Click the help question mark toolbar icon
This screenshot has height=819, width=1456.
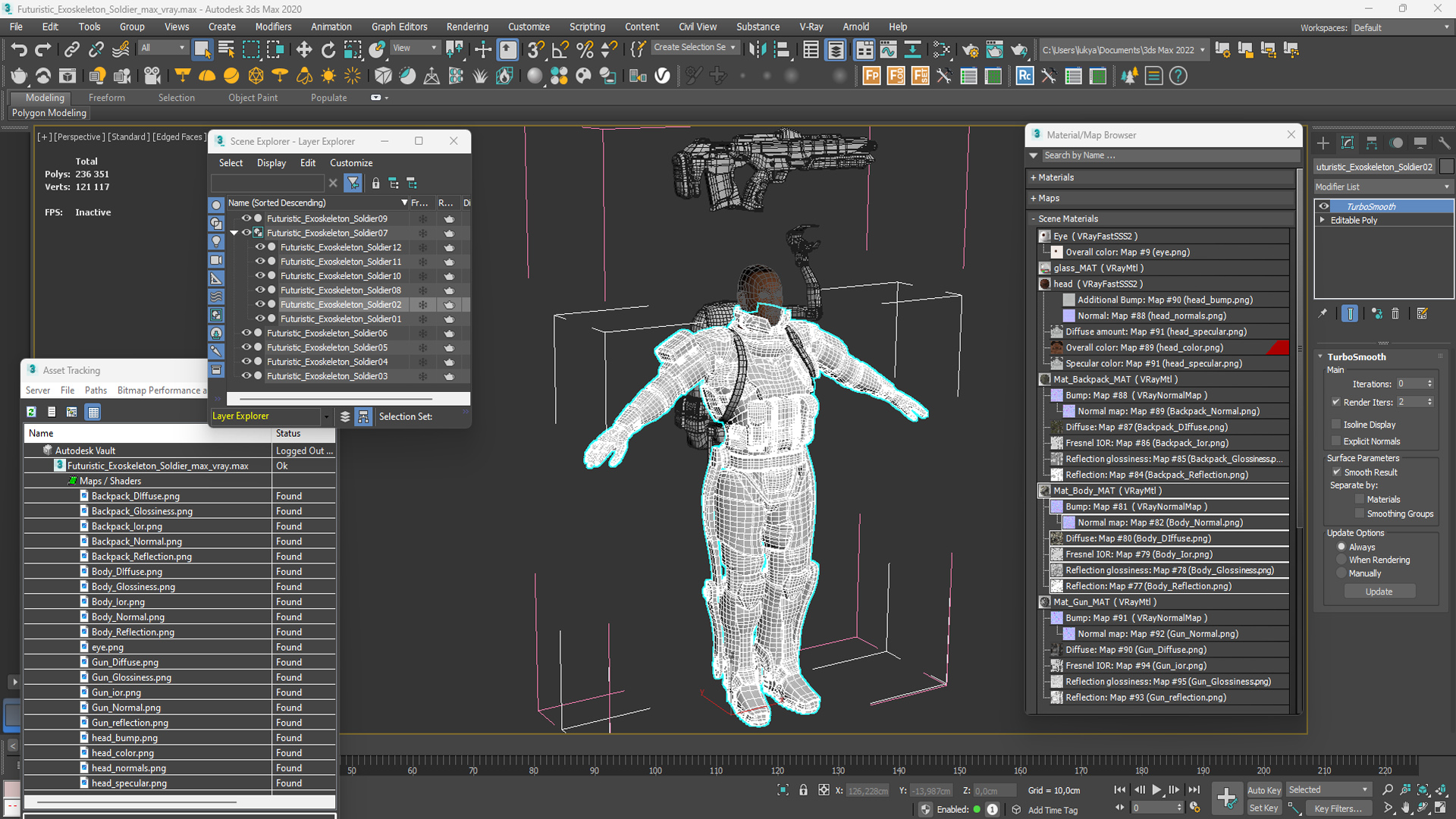1178,76
